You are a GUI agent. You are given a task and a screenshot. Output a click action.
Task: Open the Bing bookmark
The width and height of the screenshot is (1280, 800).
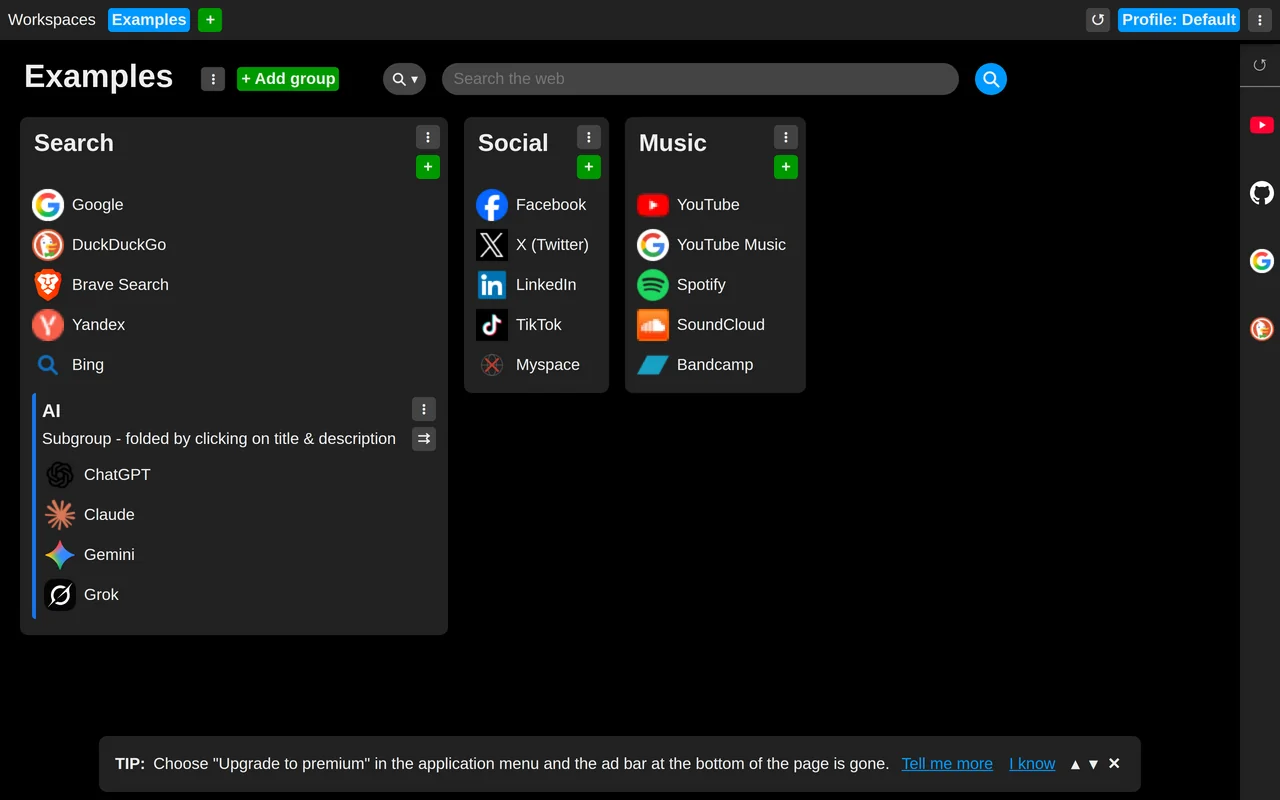tap(68, 364)
